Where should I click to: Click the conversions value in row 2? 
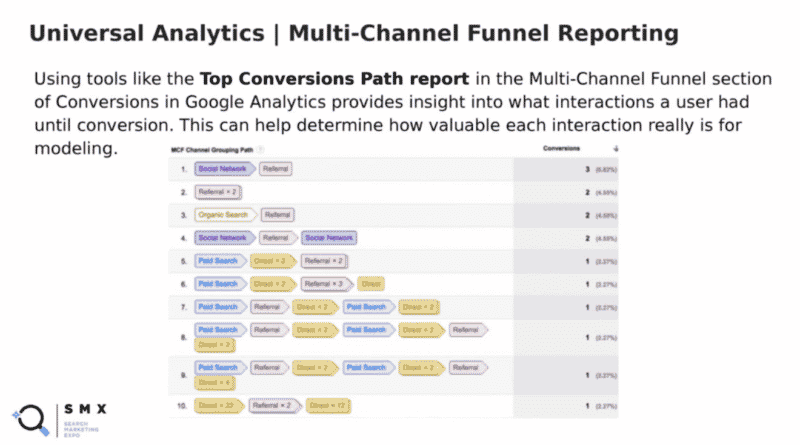[587, 192]
